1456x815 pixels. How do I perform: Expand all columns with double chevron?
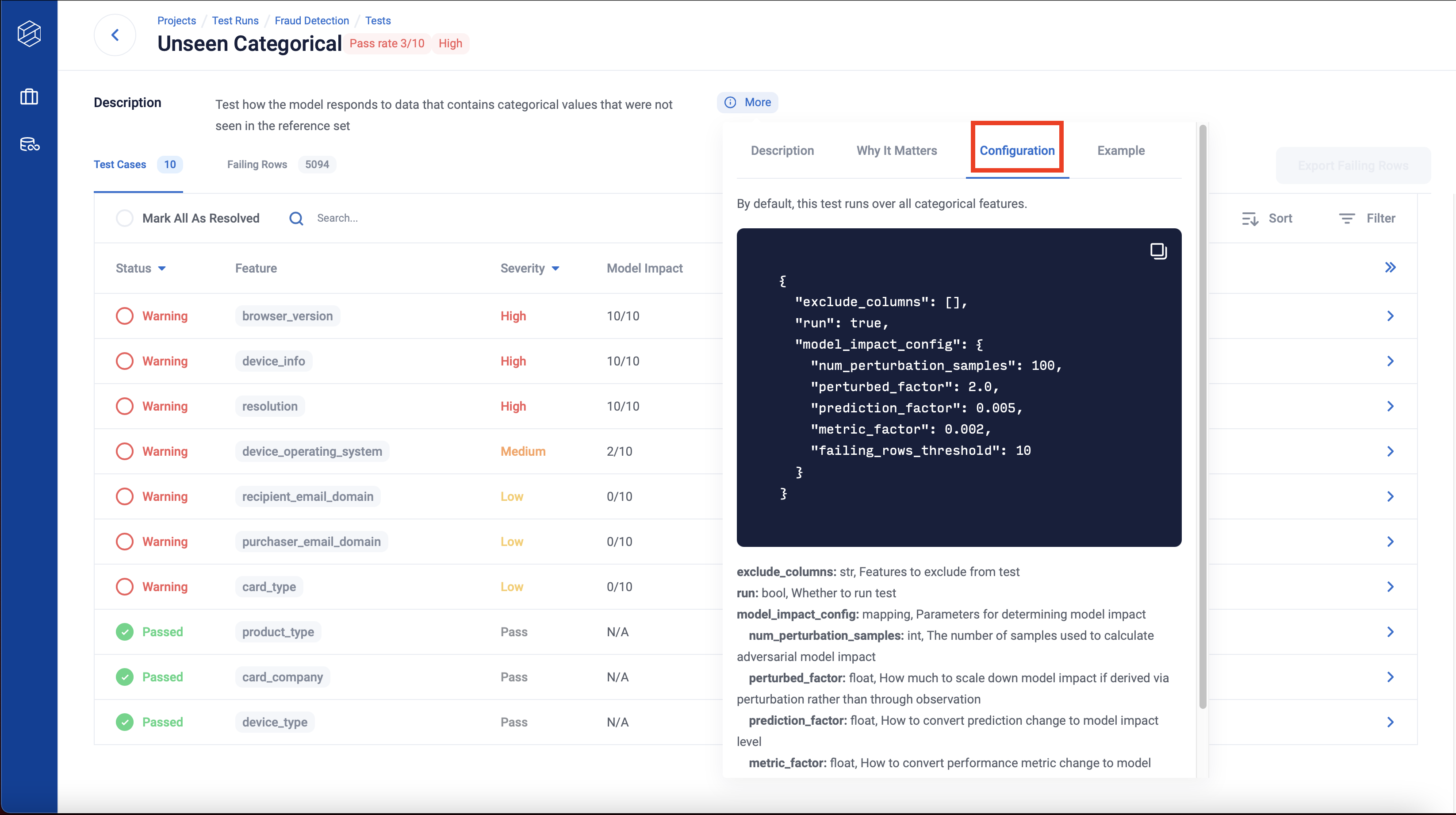(x=1391, y=268)
